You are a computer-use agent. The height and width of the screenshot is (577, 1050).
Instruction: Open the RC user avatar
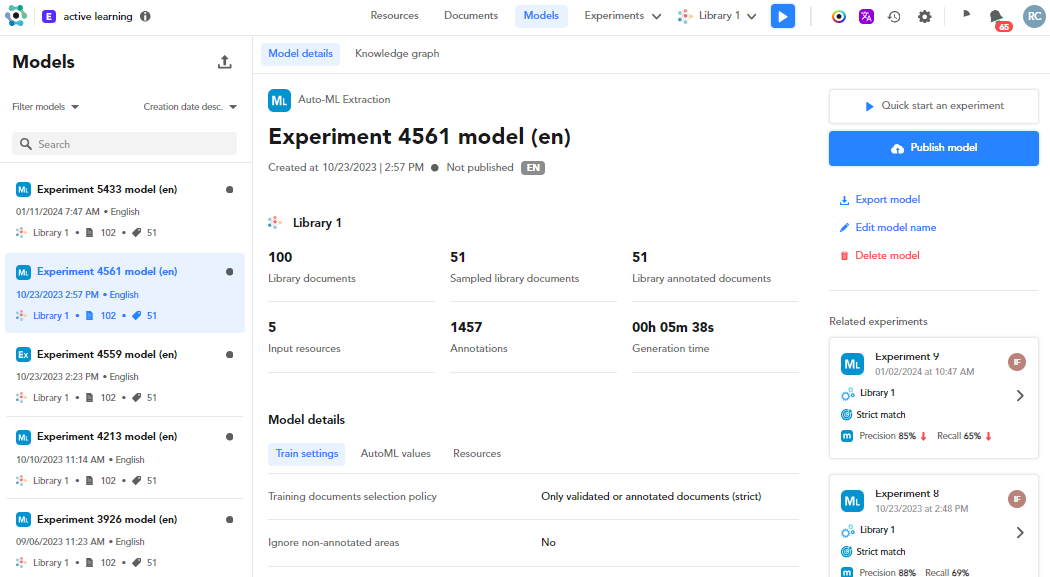click(x=1033, y=16)
